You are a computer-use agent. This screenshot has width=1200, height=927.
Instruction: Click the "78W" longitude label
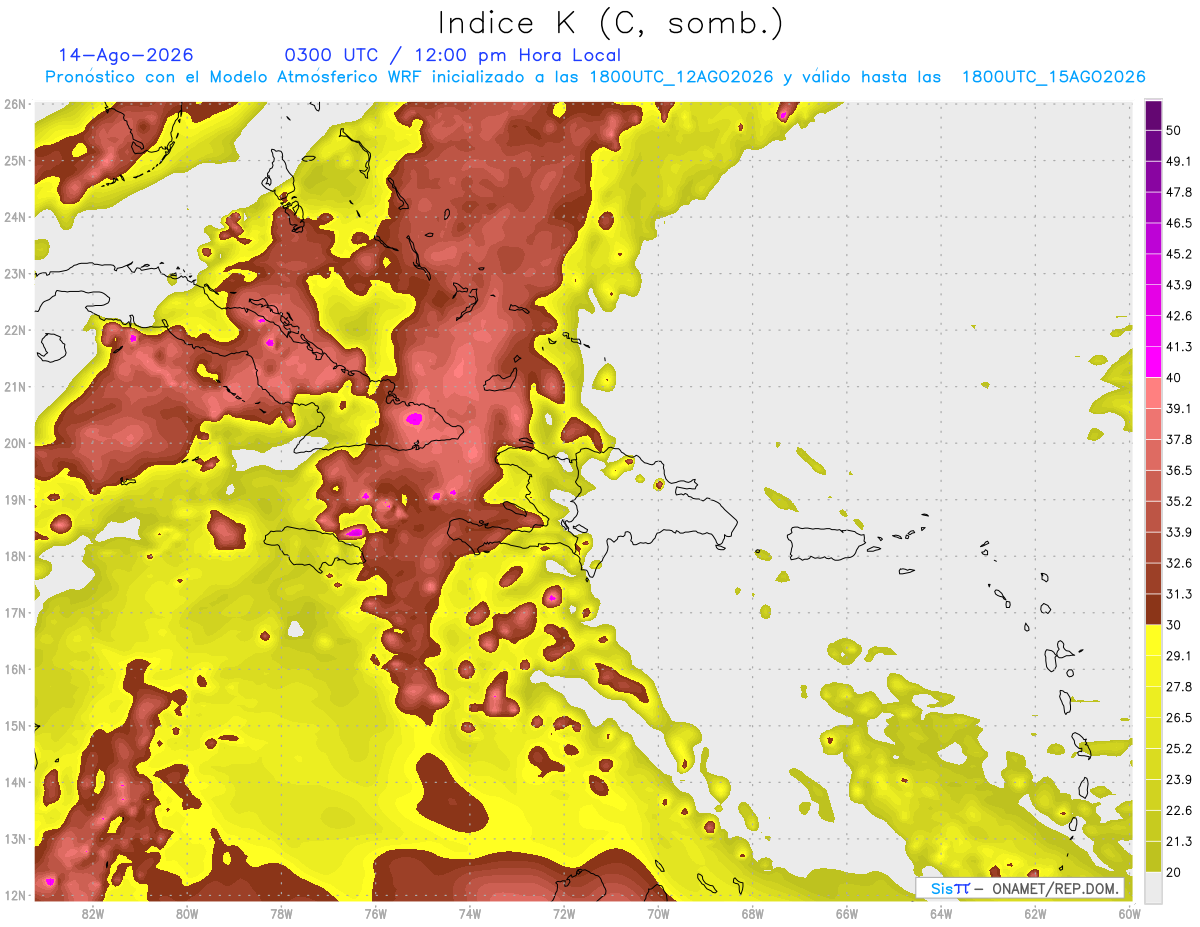[x=281, y=914]
